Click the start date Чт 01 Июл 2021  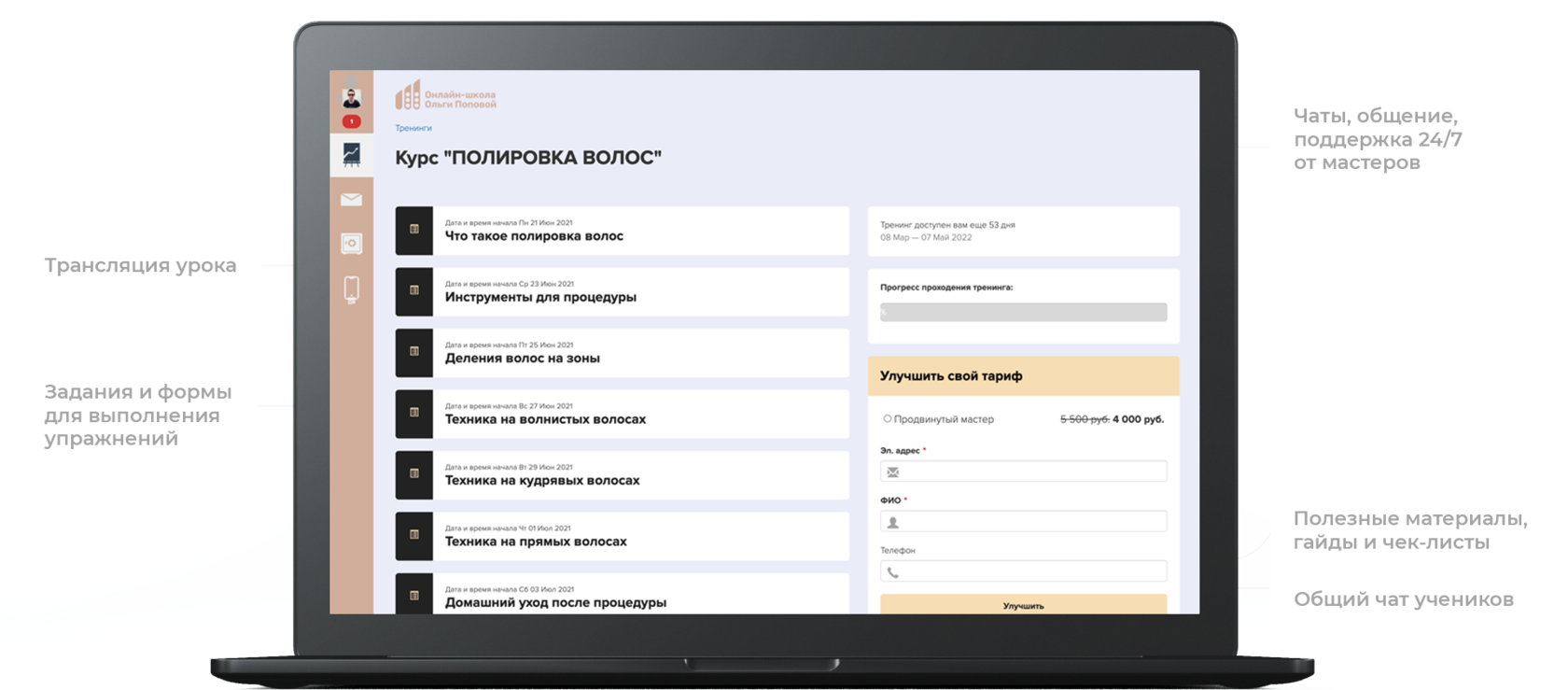click(x=545, y=528)
